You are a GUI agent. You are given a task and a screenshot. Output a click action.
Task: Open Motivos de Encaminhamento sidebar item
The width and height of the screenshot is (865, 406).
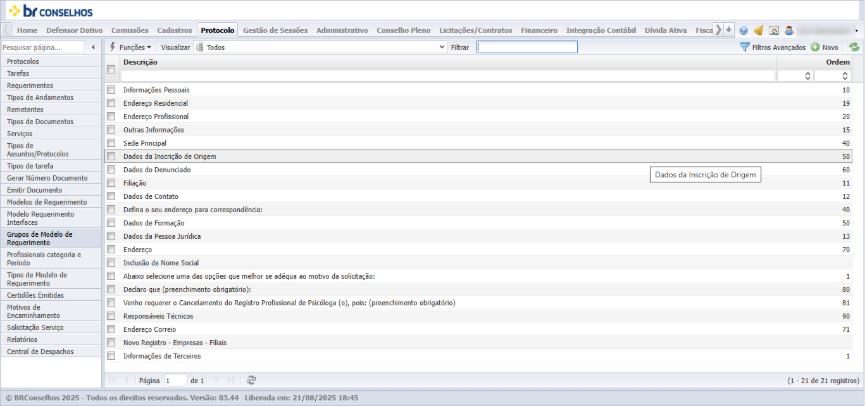click(x=51, y=311)
